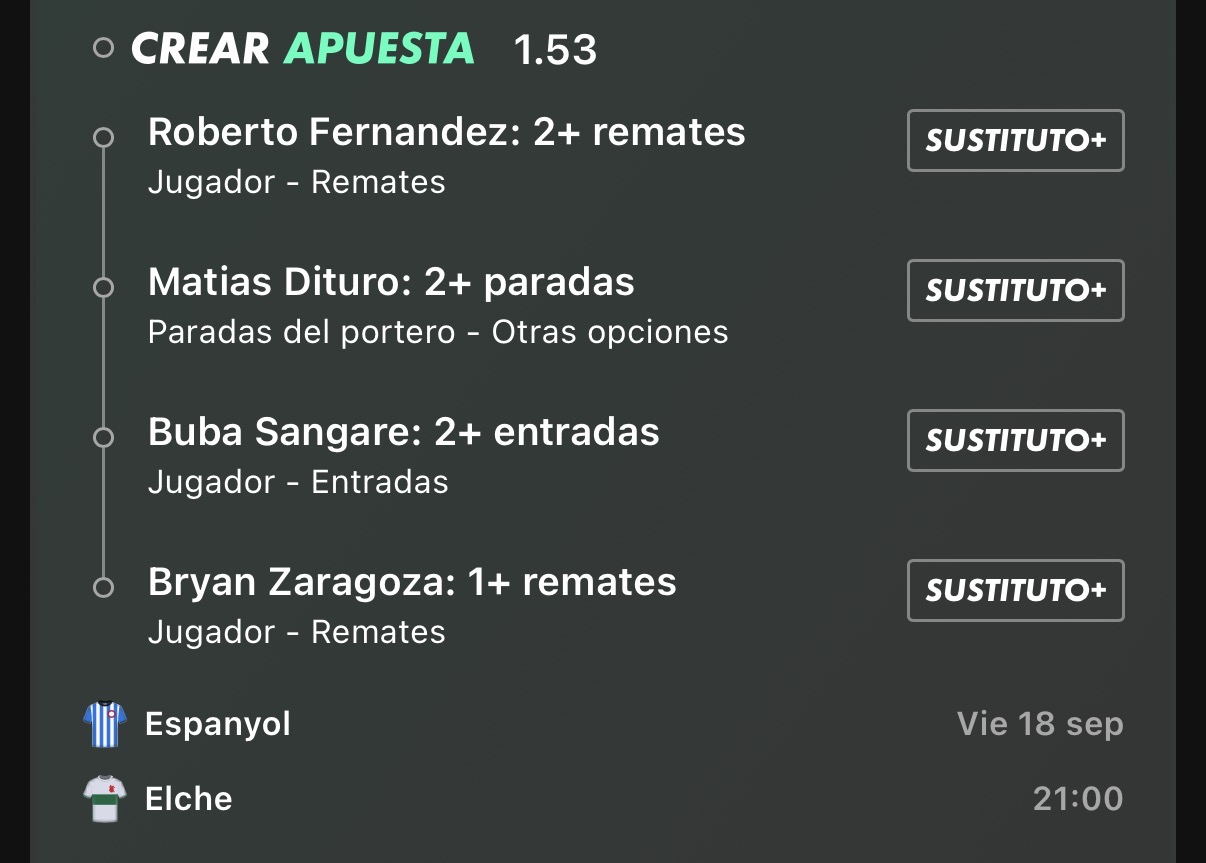Tap SUSTITUTO+ for Buba Sangare entradas

(x=1016, y=441)
